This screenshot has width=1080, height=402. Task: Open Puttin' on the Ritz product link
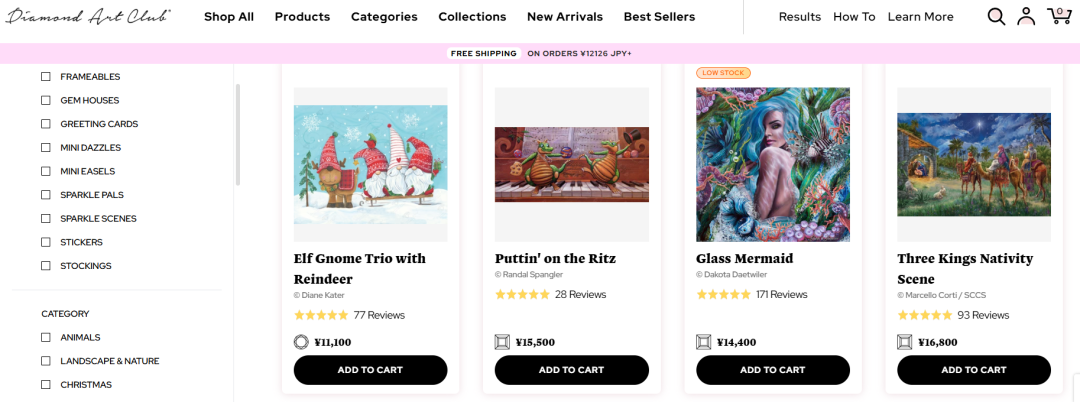555,258
